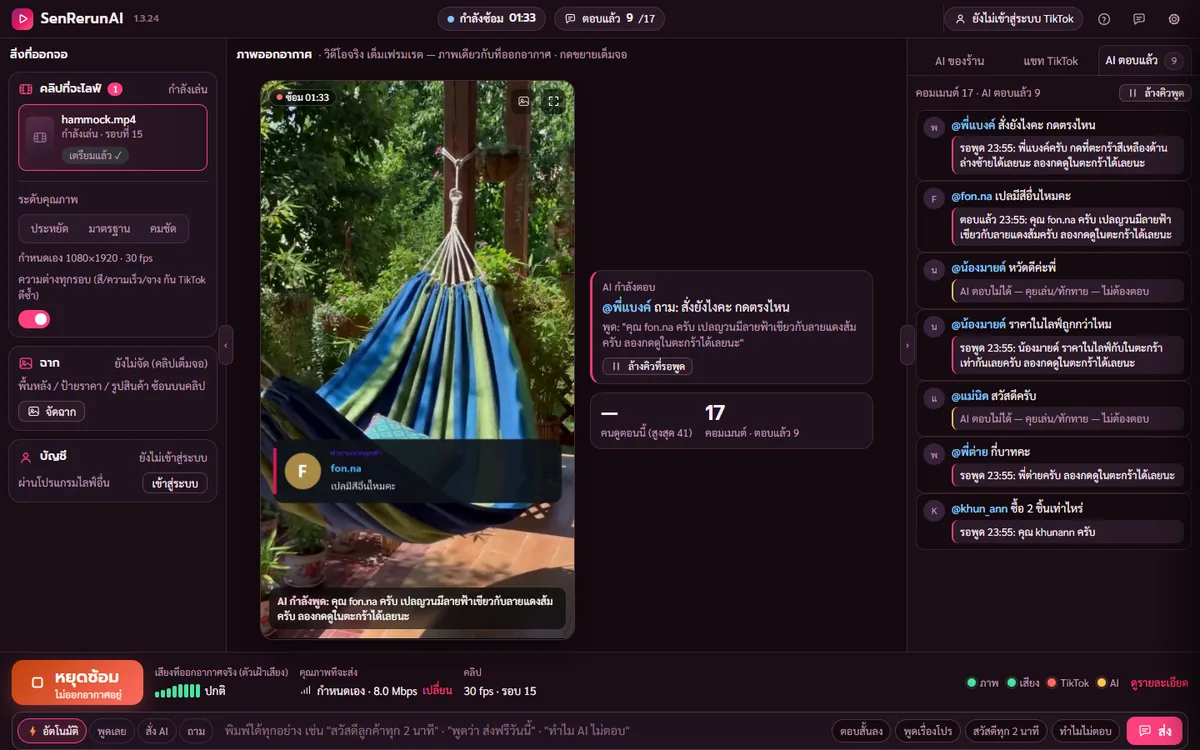Click the เข้าสู่ระบบ login button

(x=175, y=484)
